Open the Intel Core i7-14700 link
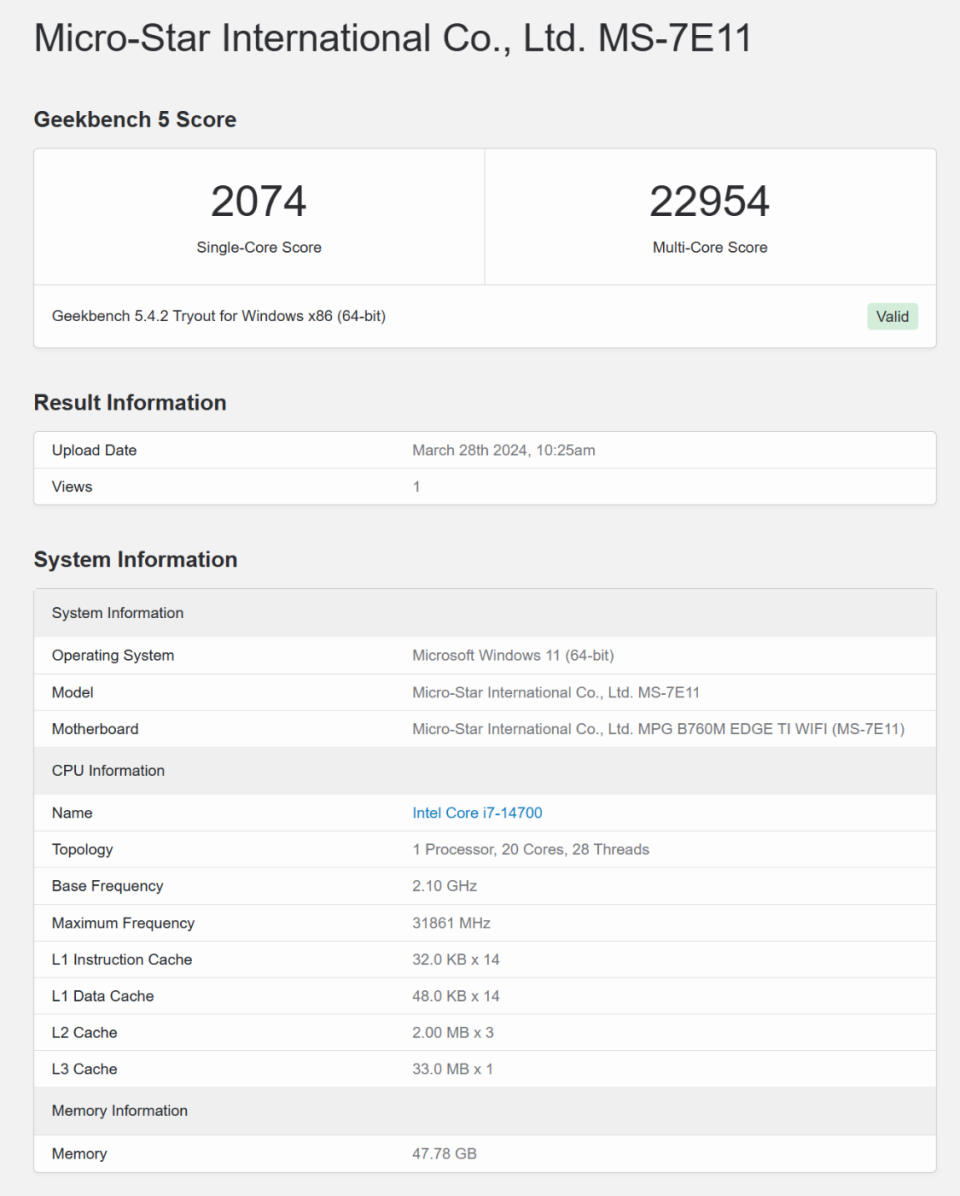 [477, 813]
